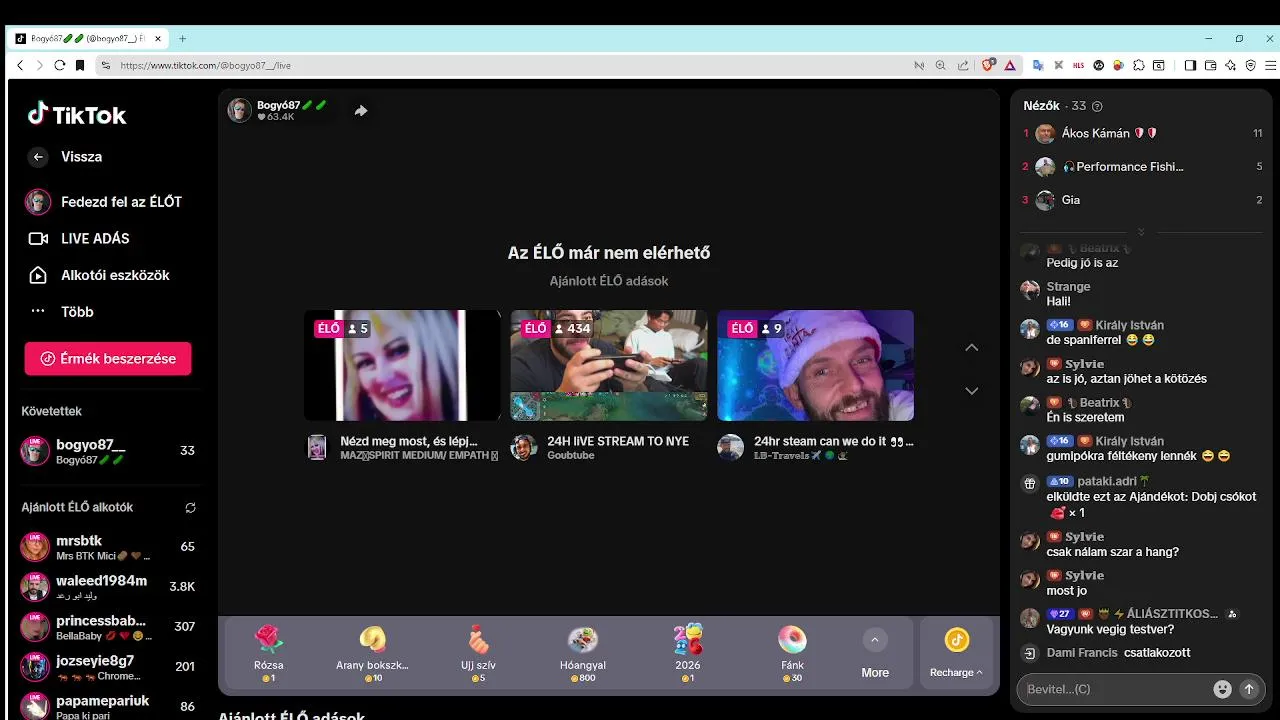
Task: Click Dami Francis csatlakozott message
Action: click(1118, 653)
